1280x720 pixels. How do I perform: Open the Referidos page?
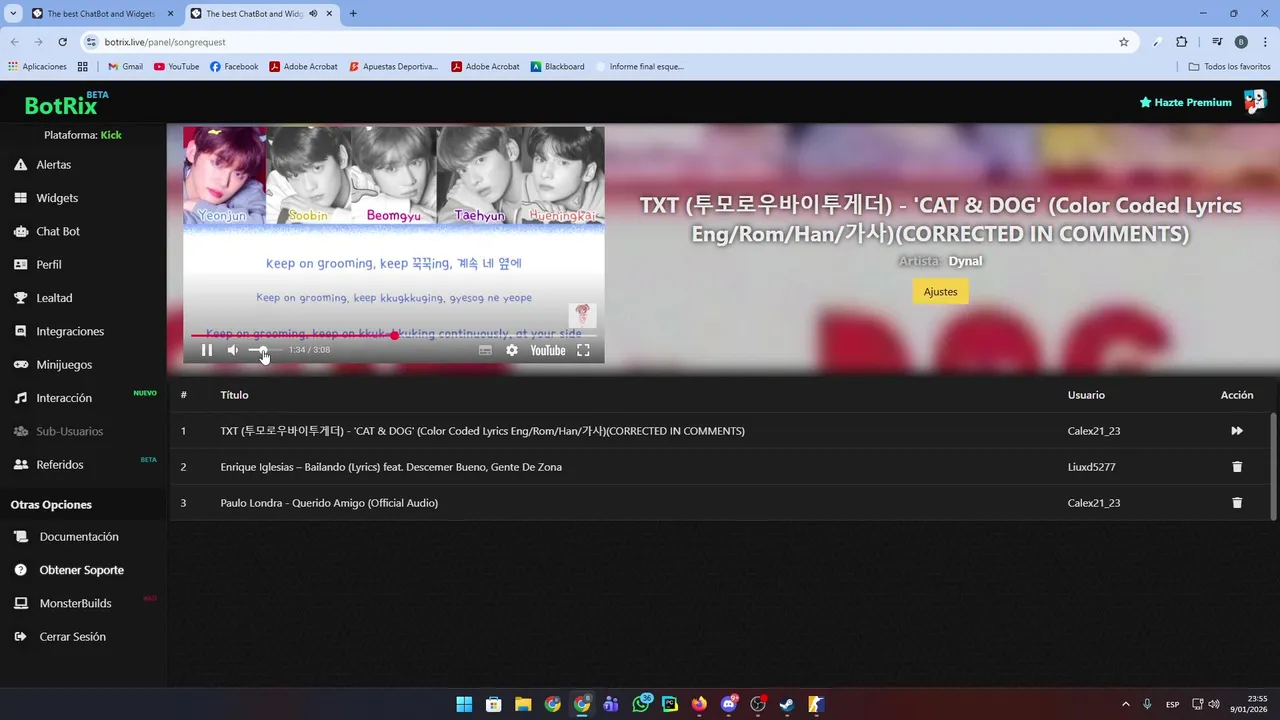click(x=60, y=465)
